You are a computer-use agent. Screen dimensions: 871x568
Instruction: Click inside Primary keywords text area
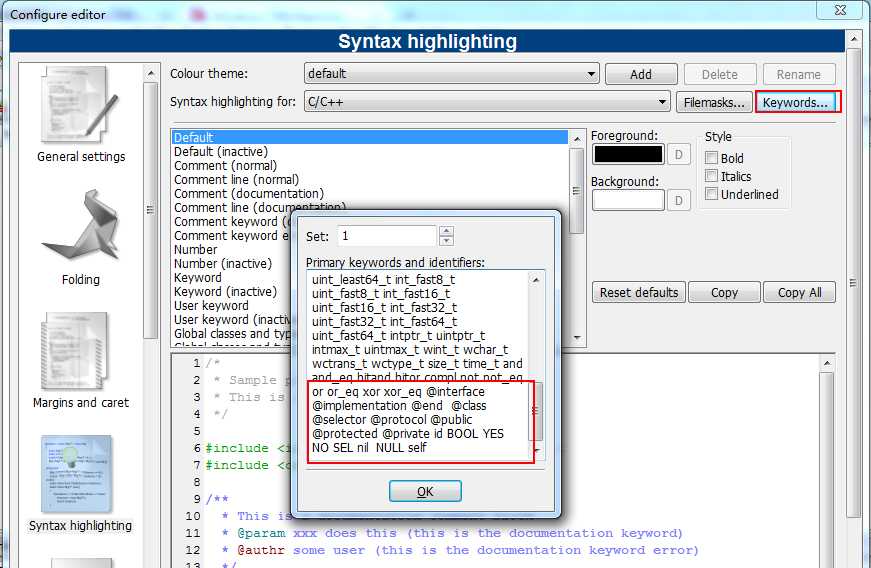418,365
